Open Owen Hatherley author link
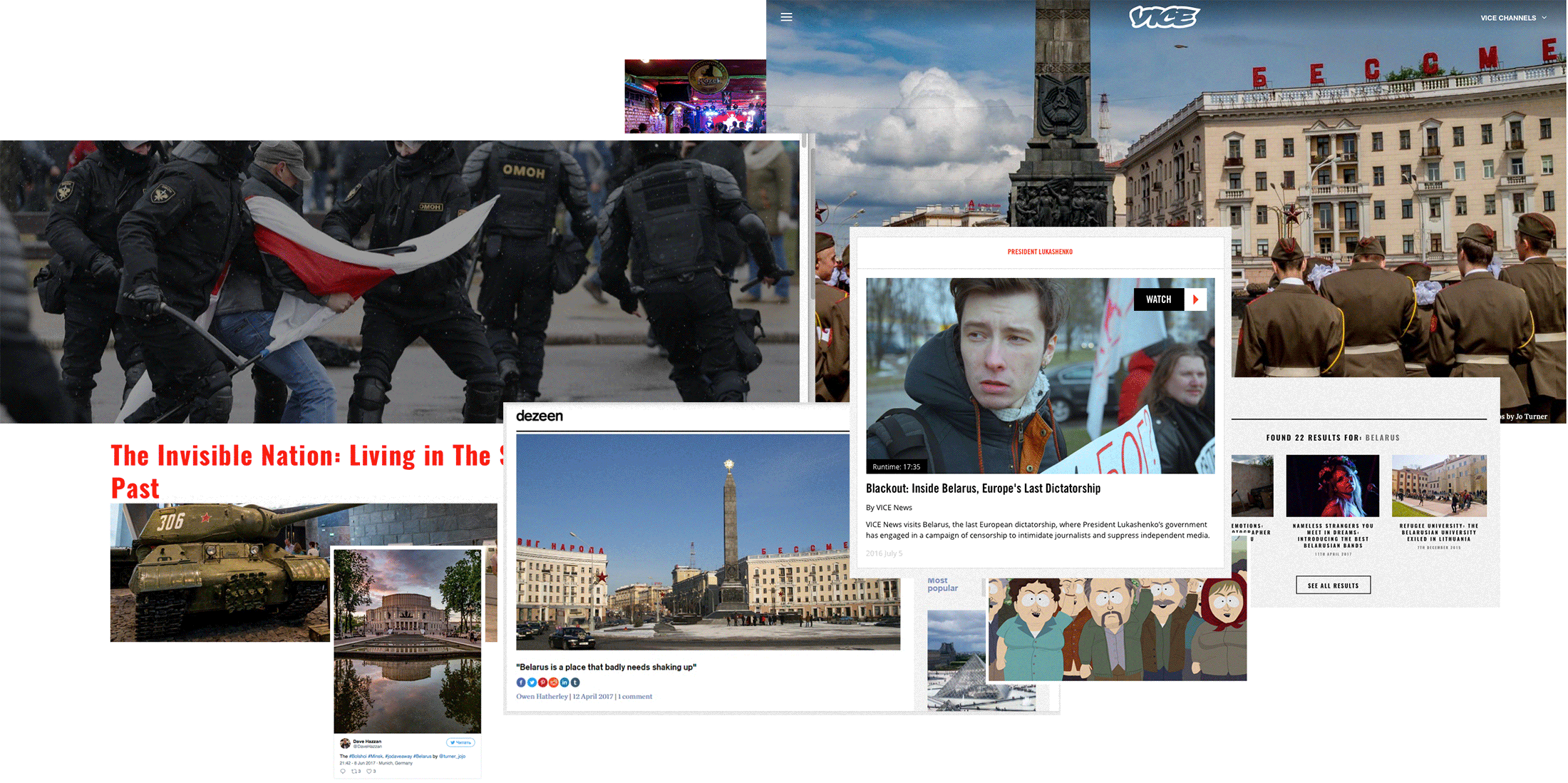 [x=542, y=697]
